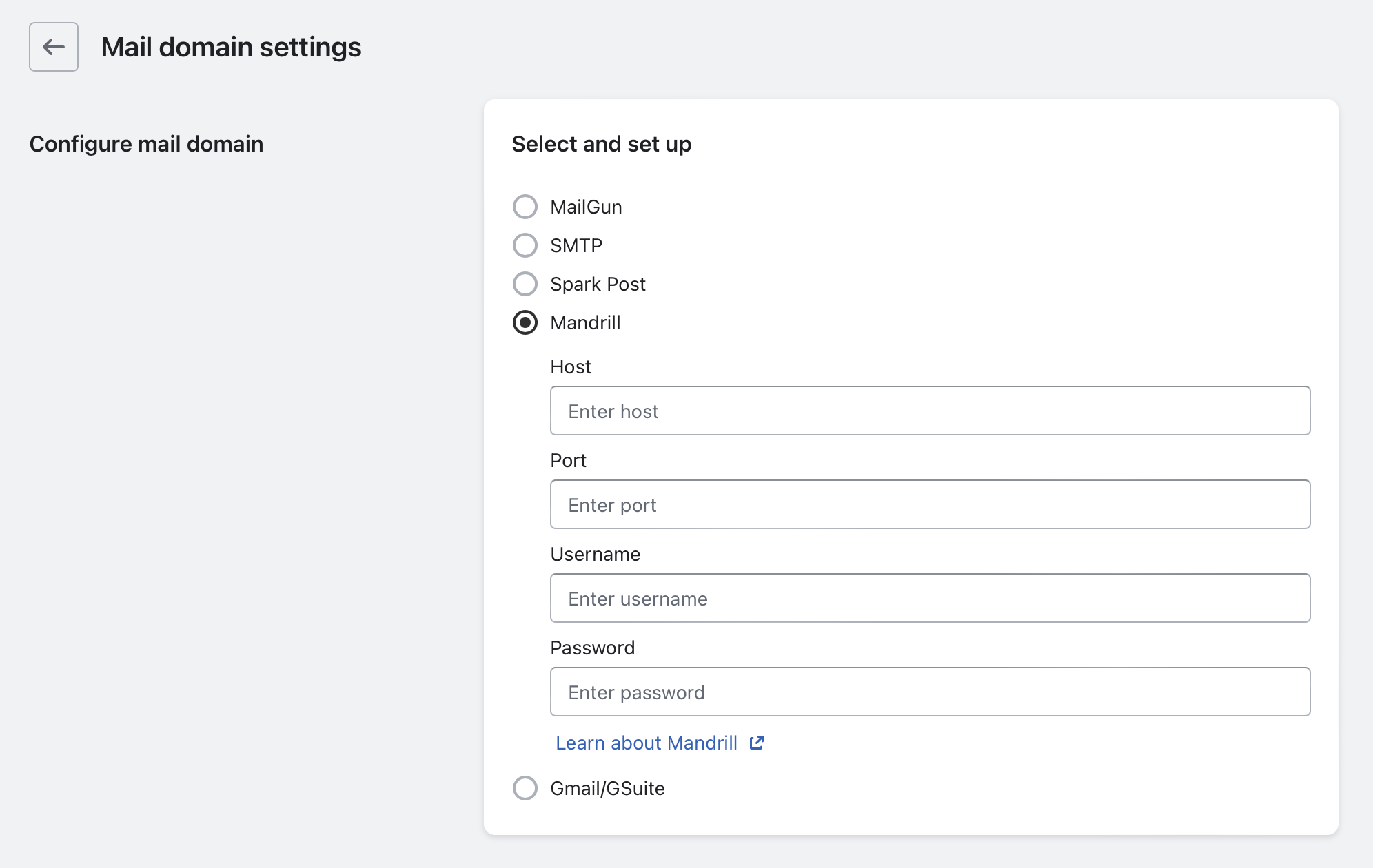Click the external link icon beside Mandrill link
The height and width of the screenshot is (868, 1373).
(x=757, y=743)
